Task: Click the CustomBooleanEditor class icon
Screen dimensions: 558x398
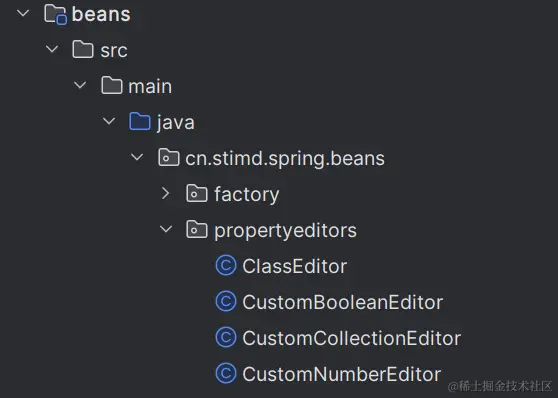Action: (x=226, y=302)
